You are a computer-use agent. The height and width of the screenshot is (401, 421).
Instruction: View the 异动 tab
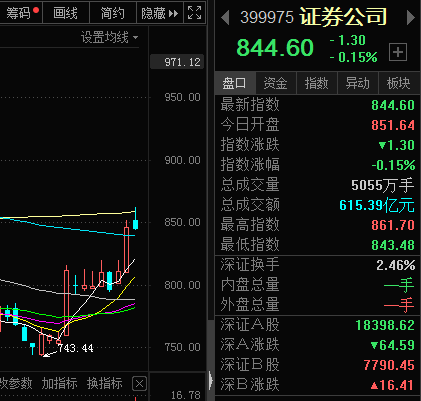358,83
